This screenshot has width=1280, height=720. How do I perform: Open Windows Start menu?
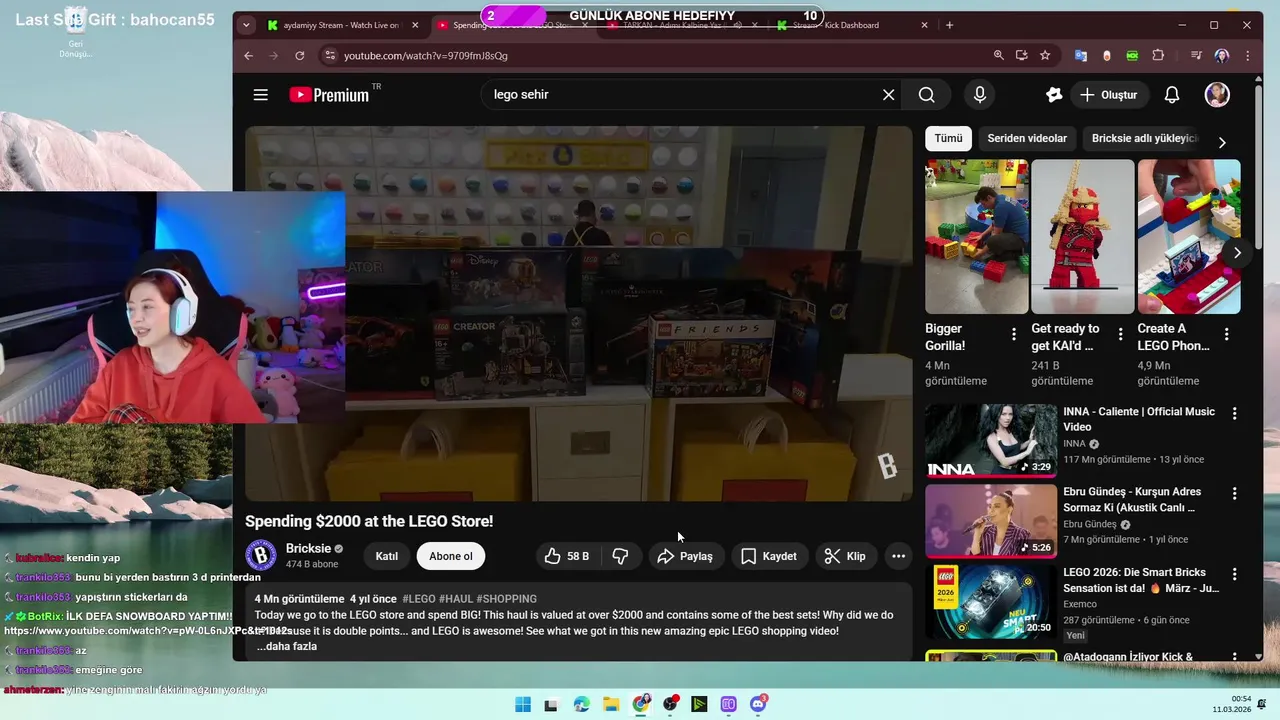pyautogui.click(x=523, y=704)
